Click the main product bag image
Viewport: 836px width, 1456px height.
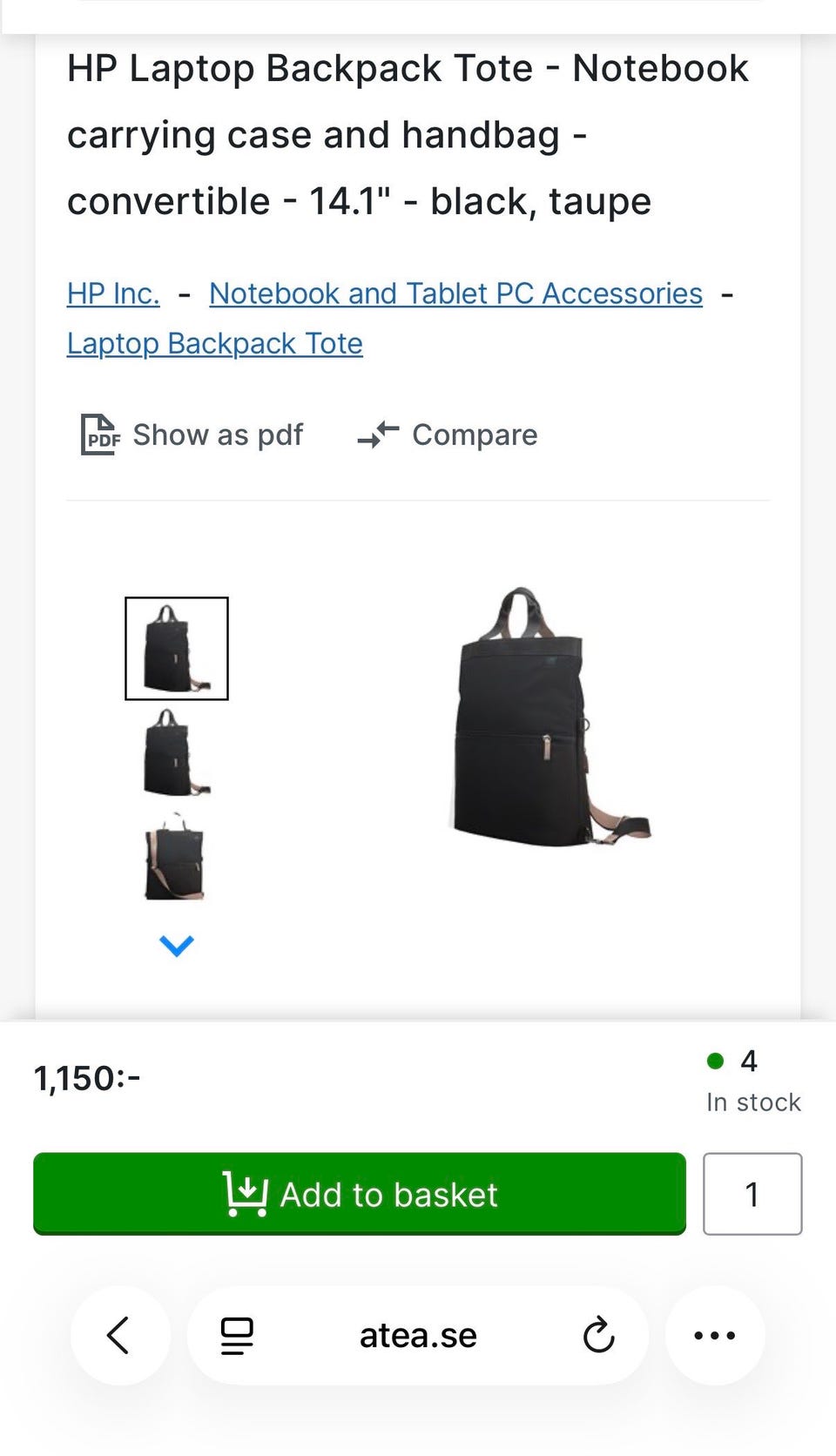[x=550, y=718]
